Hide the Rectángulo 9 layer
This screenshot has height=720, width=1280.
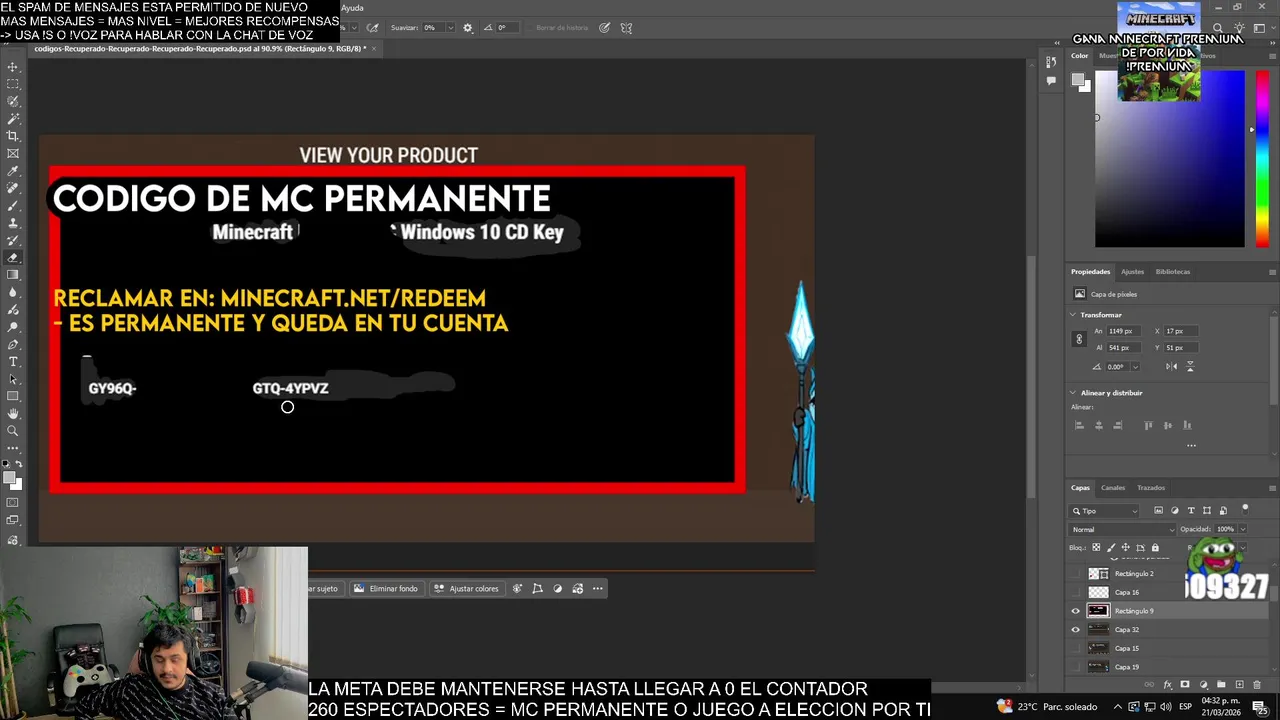click(1076, 611)
